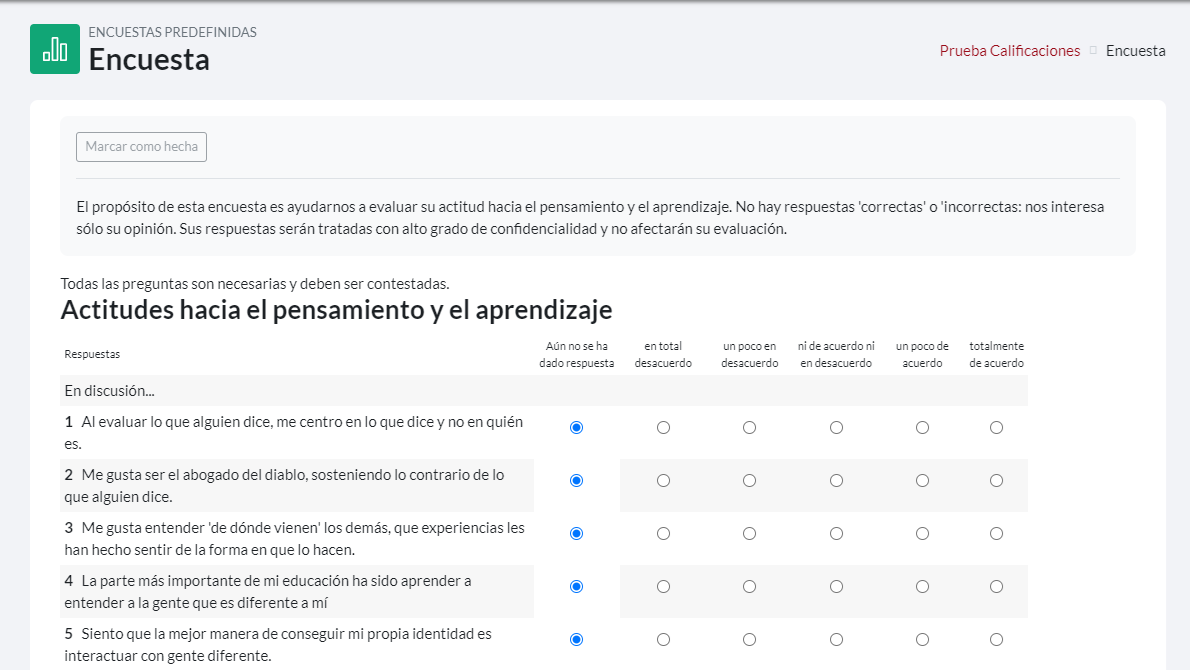Select 'en total desacuerdo' for question 1
Viewport: 1190px width, 670px height.
(x=663, y=428)
